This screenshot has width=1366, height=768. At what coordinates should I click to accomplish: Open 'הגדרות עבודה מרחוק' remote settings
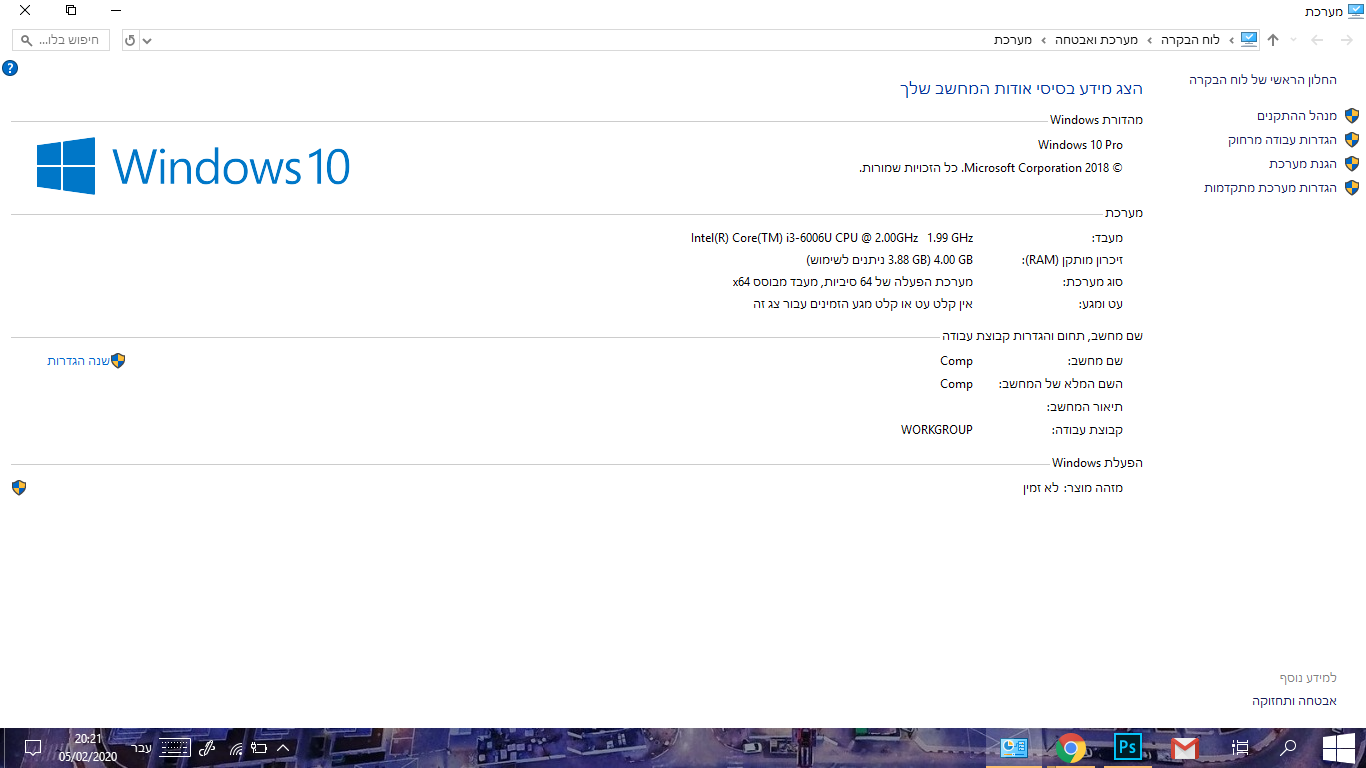pyautogui.click(x=1283, y=140)
